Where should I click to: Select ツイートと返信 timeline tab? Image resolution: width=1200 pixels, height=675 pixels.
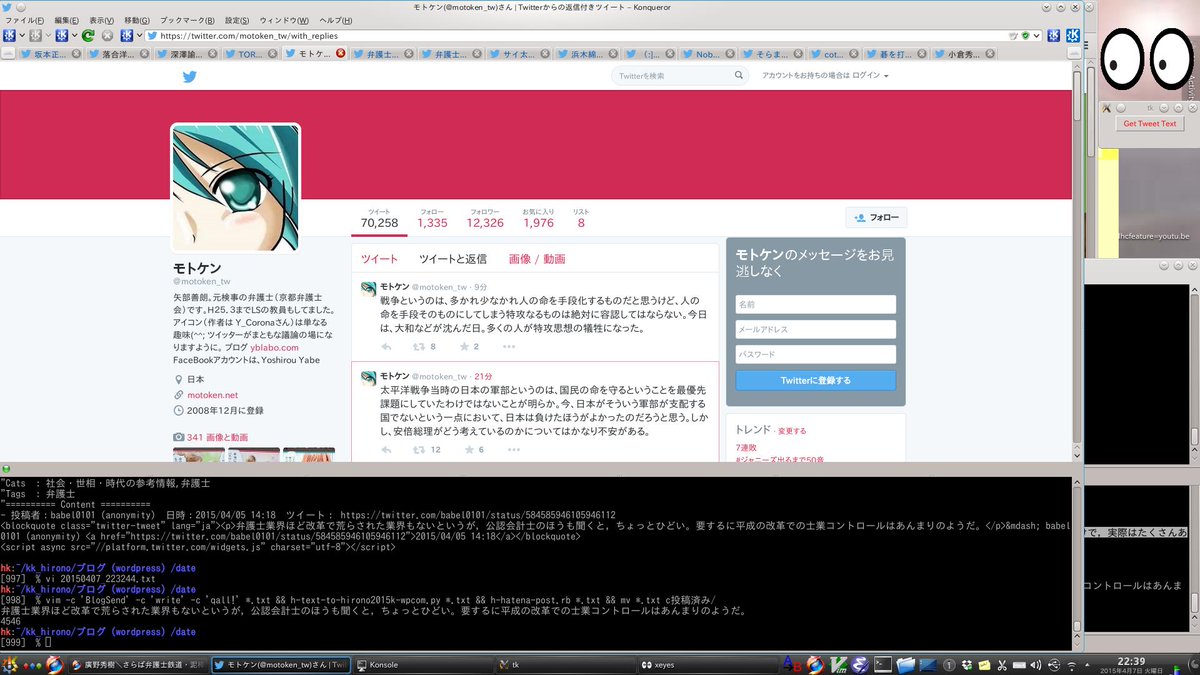coord(453,259)
